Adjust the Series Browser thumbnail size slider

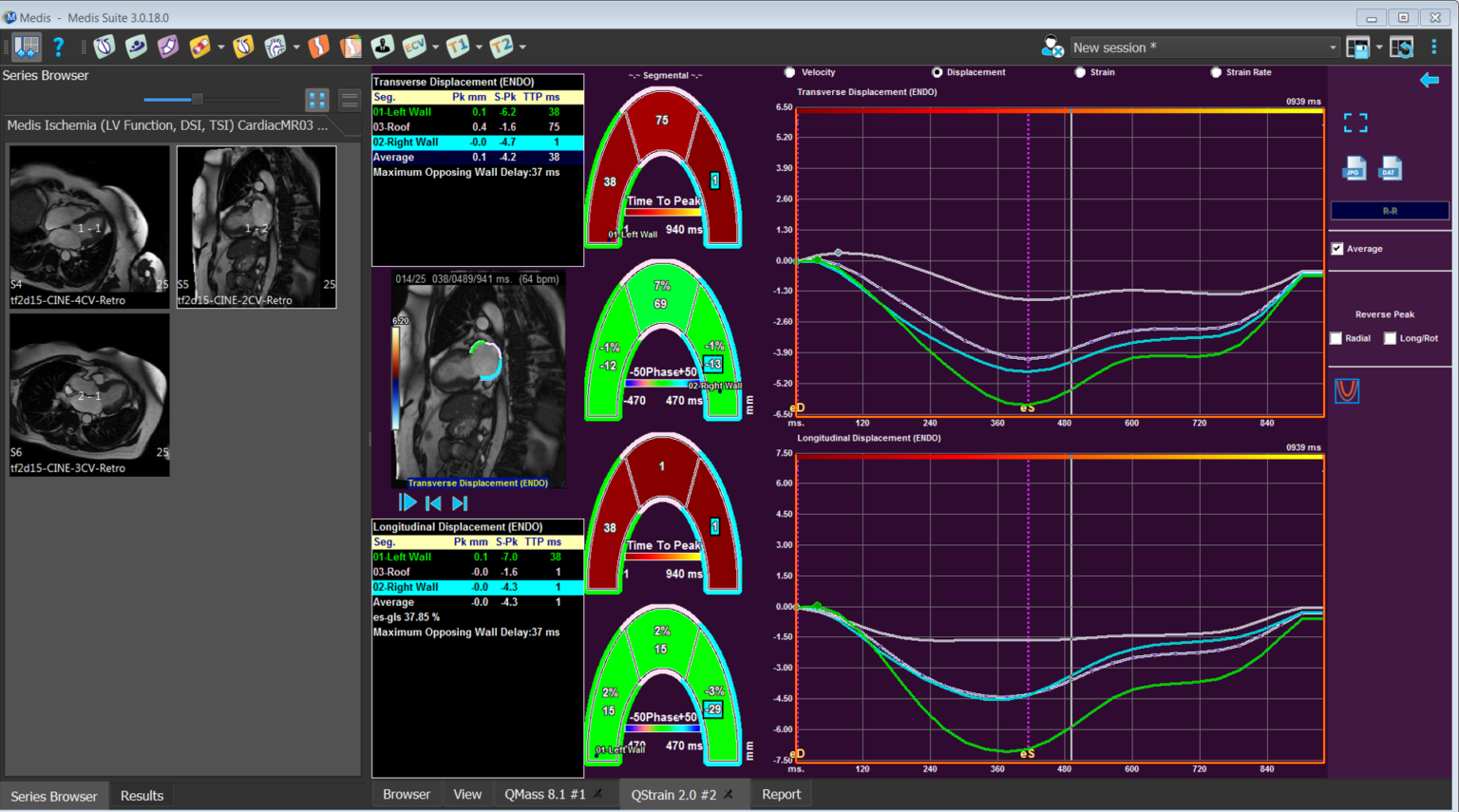coord(197,99)
